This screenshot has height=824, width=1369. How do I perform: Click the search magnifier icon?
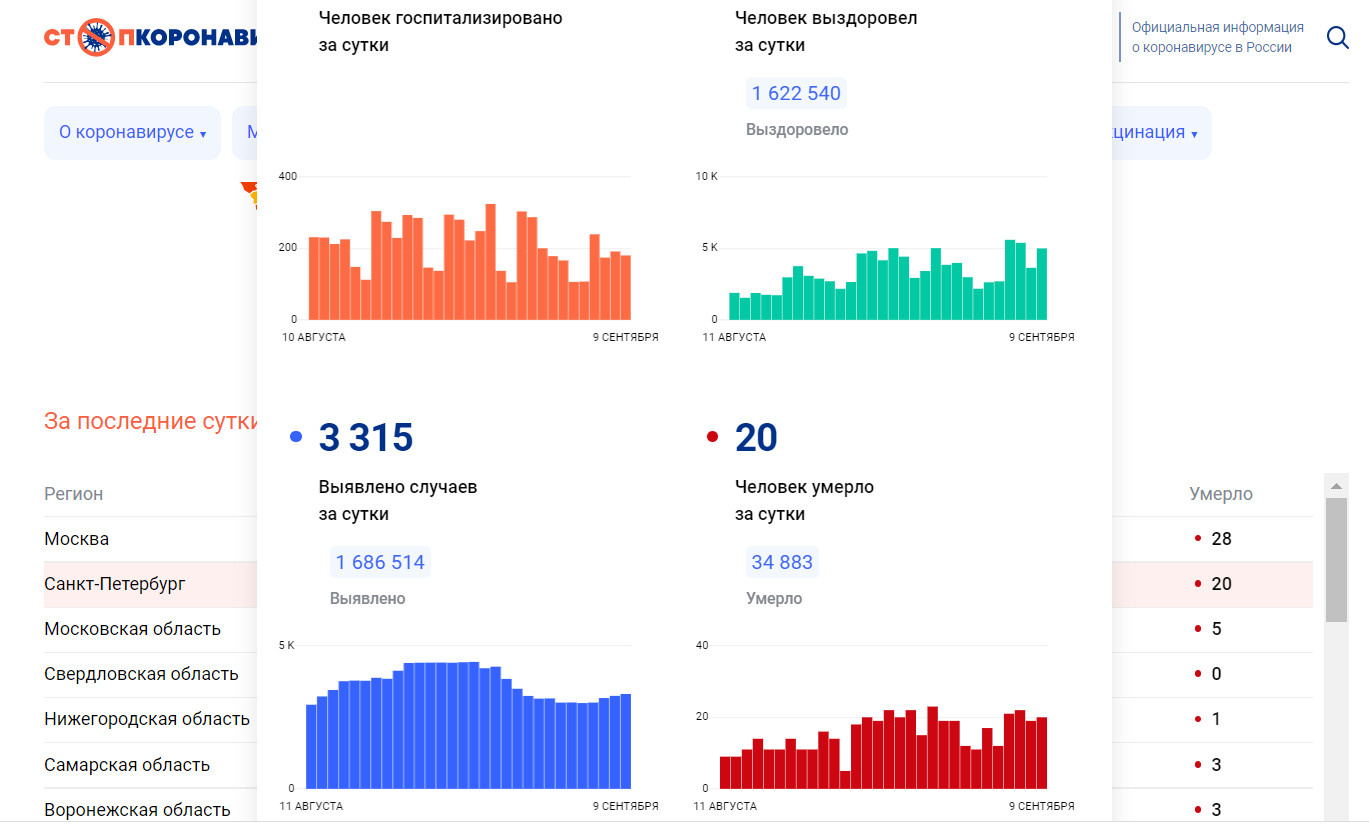click(1337, 38)
